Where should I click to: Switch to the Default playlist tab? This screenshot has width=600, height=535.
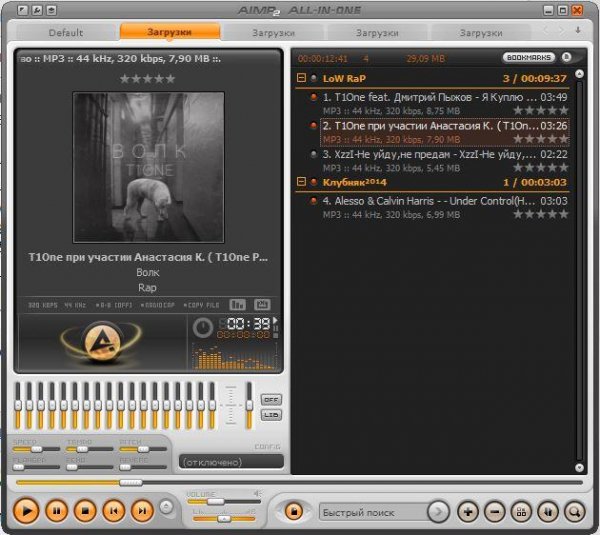pos(66,33)
